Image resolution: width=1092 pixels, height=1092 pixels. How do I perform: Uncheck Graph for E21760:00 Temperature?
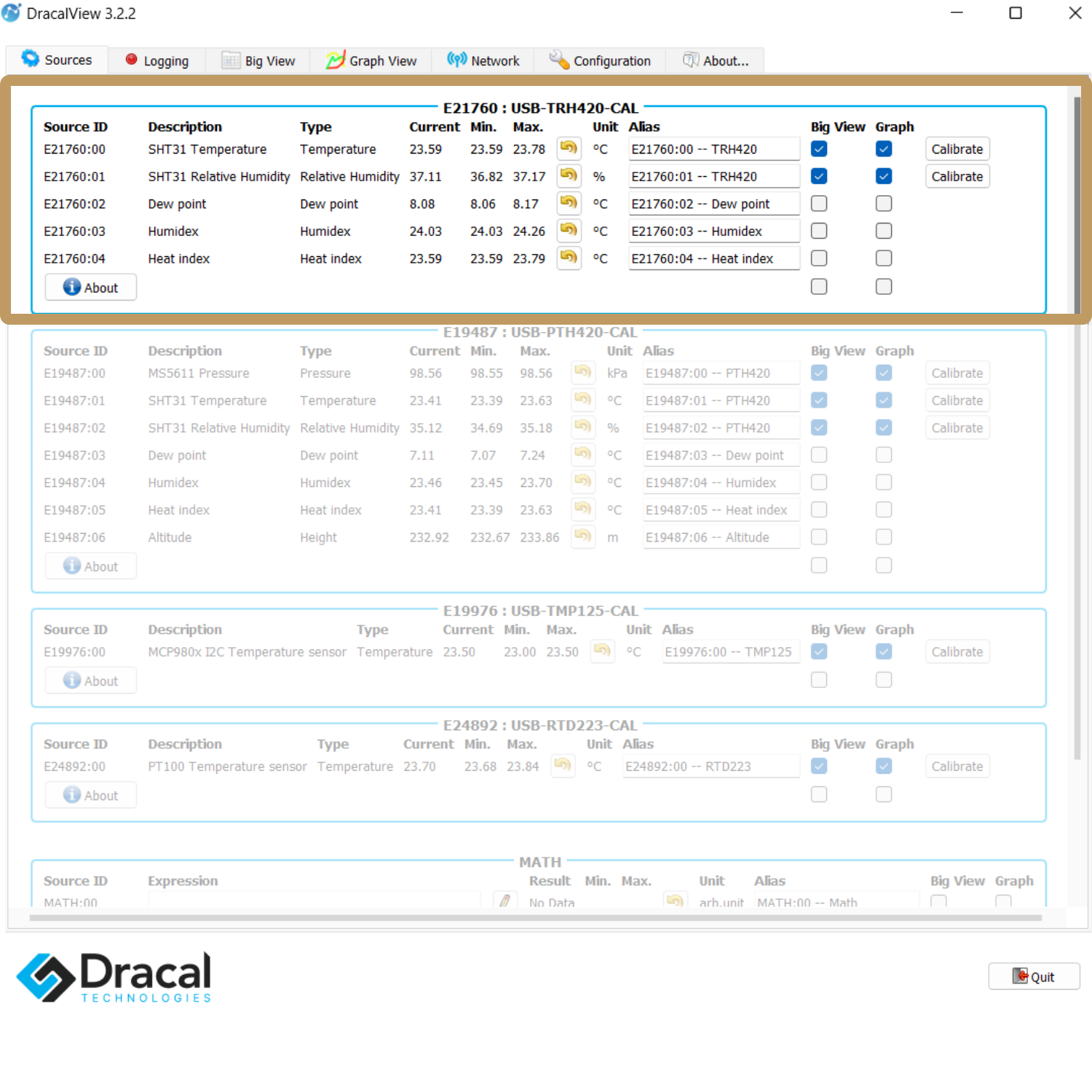point(884,149)
